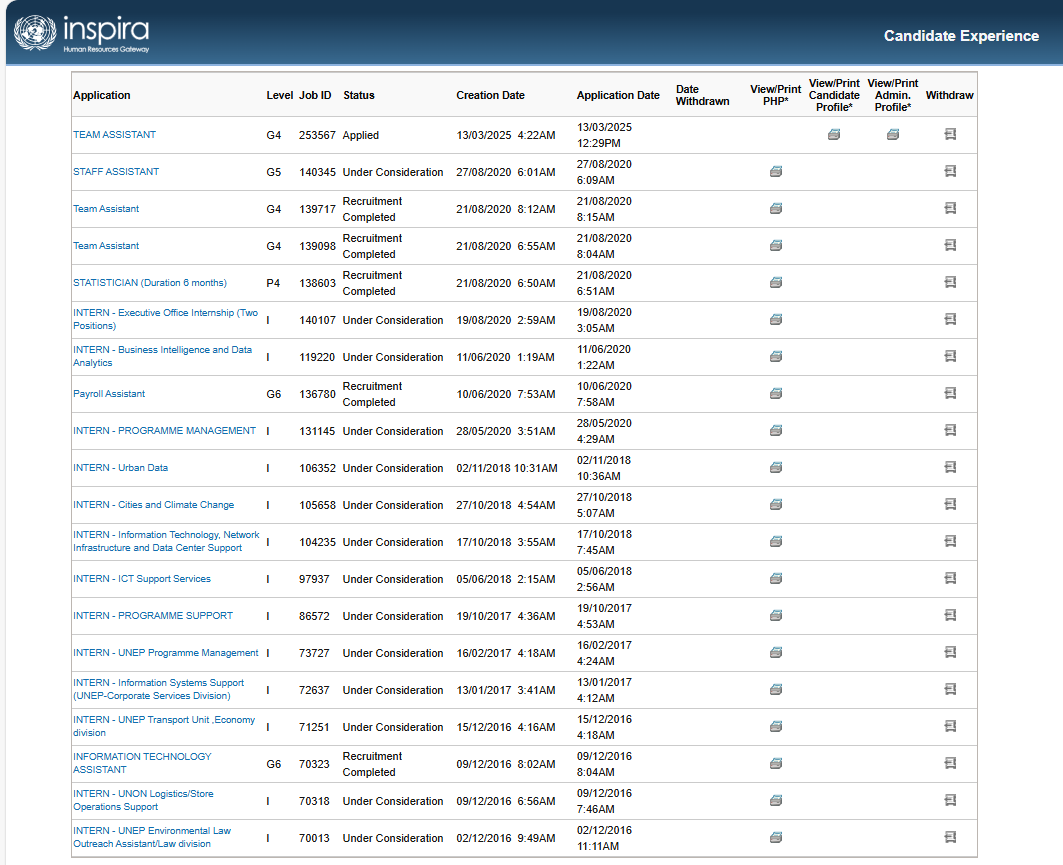Open INTERN - ICT Support Services link

142,579
